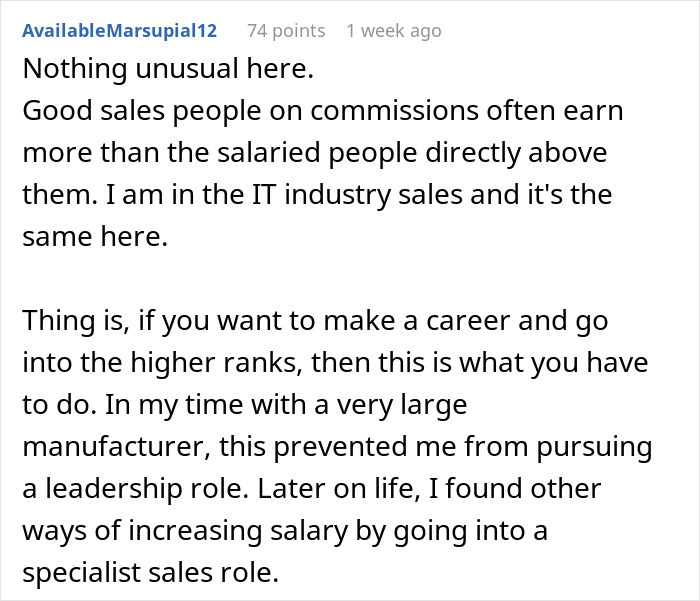Open the '1 week ago' comment permalink
This screenshot has height=601, width=700.
pos(393,31)
